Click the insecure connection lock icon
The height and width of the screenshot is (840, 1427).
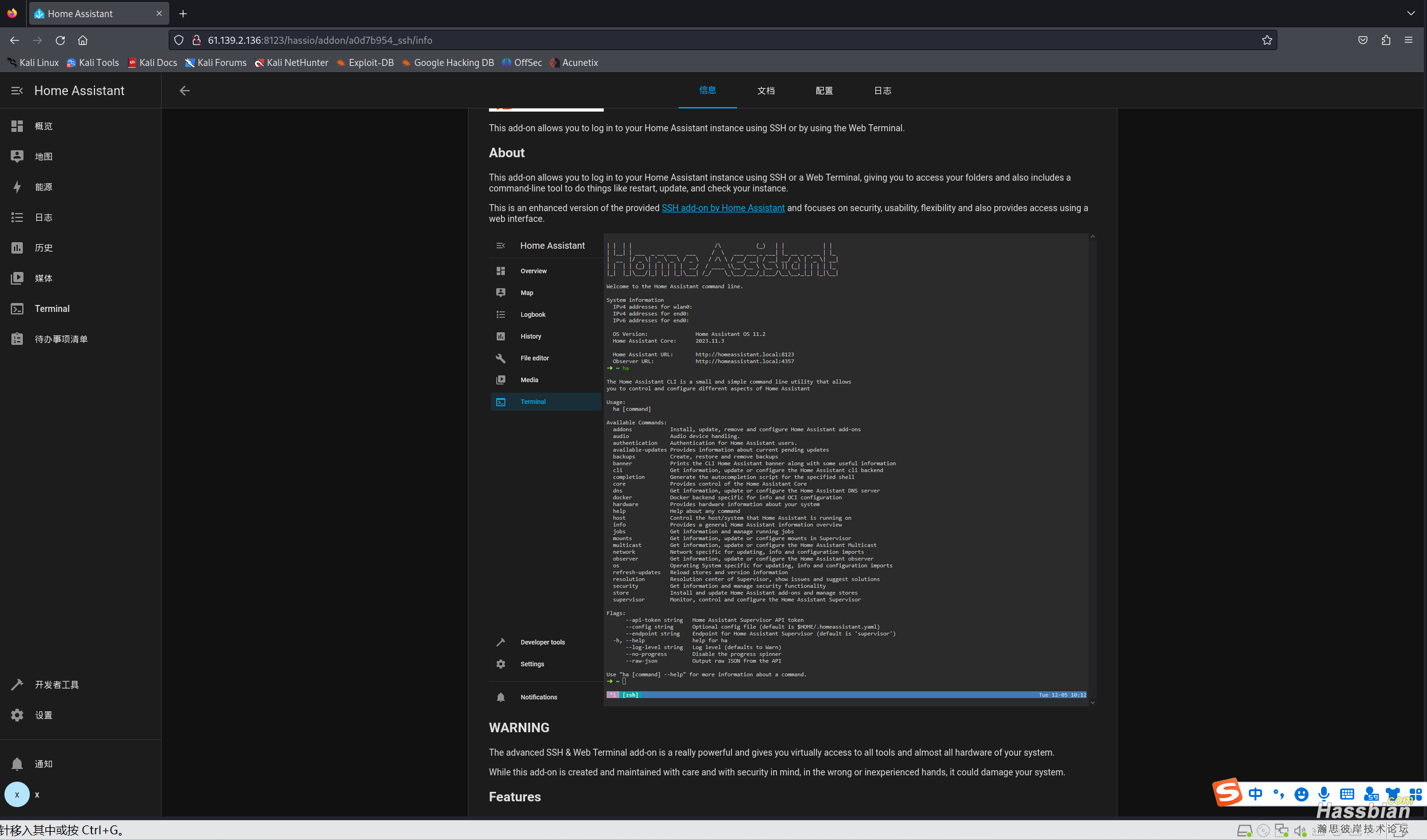click(197, 40)
